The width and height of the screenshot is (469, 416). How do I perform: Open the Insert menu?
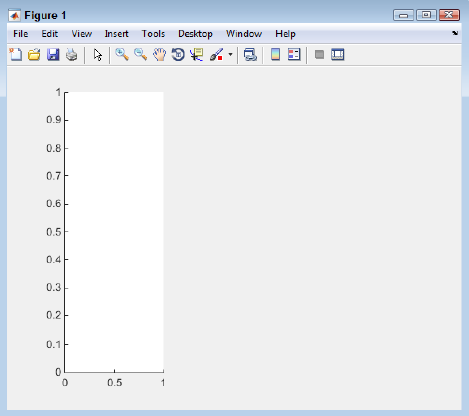click(116, 34)
